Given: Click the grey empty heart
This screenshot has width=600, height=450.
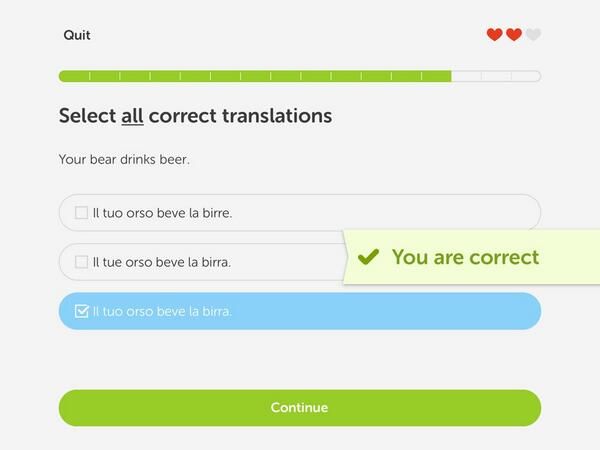Looking at the screenshot, I should [533, 35].
